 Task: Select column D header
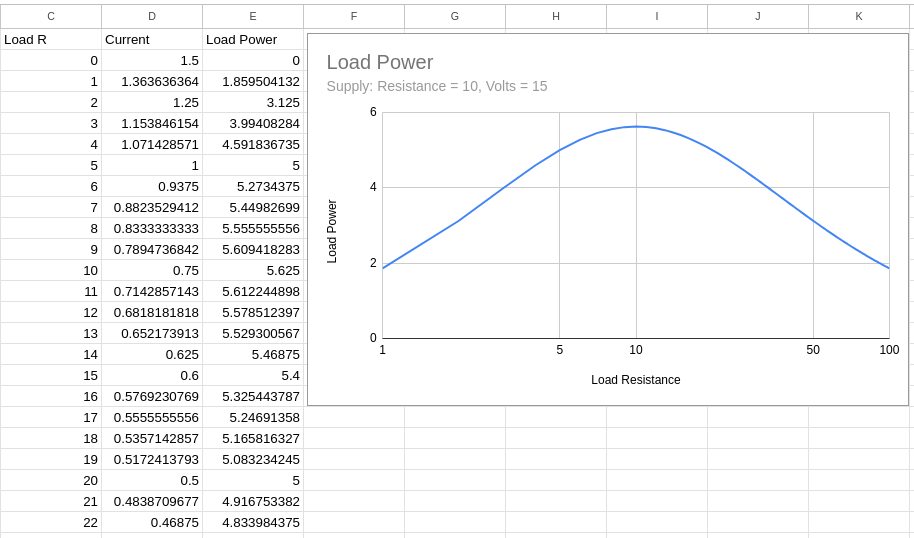click(x=152, y=16)
